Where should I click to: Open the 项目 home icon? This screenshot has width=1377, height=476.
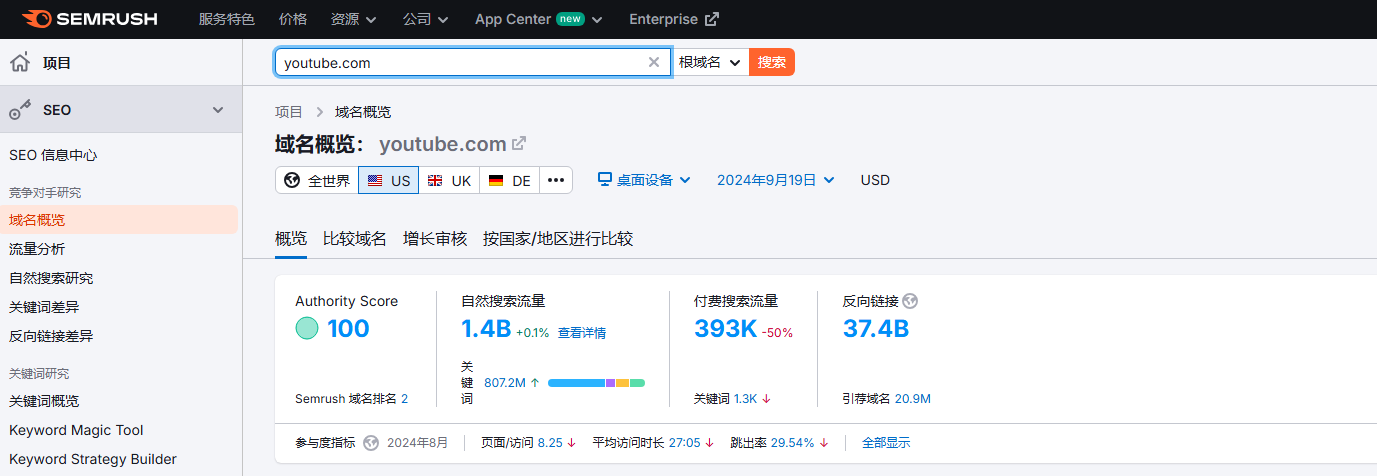[20, 63]
